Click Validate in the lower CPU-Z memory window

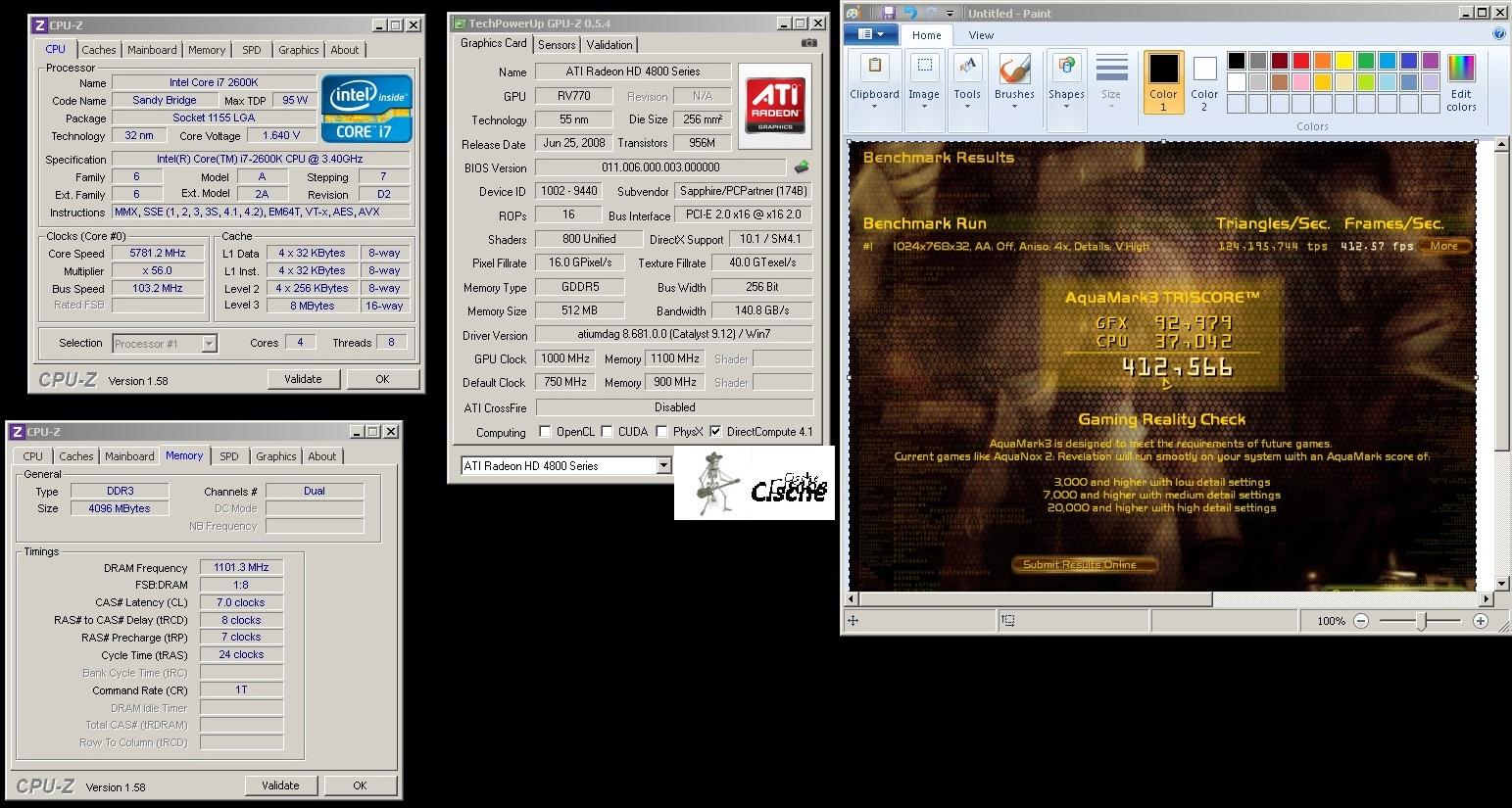point(280,785)
